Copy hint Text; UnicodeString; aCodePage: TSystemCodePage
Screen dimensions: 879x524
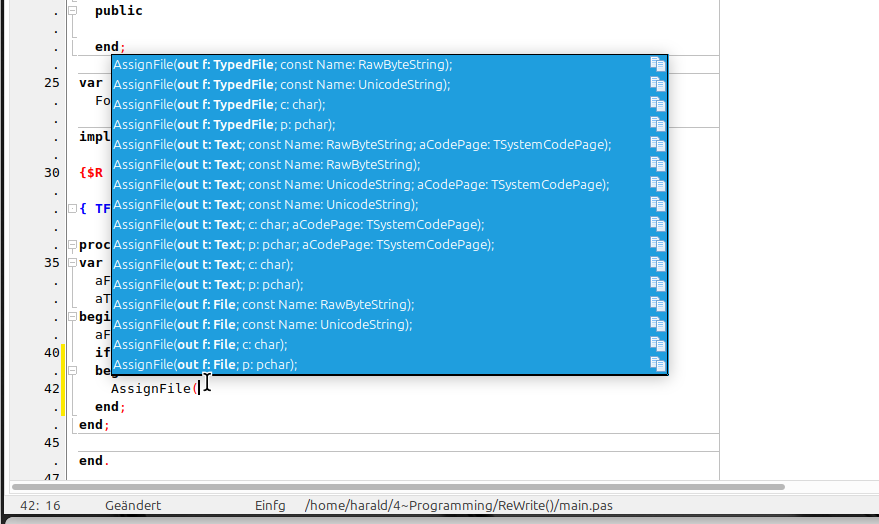658,184
